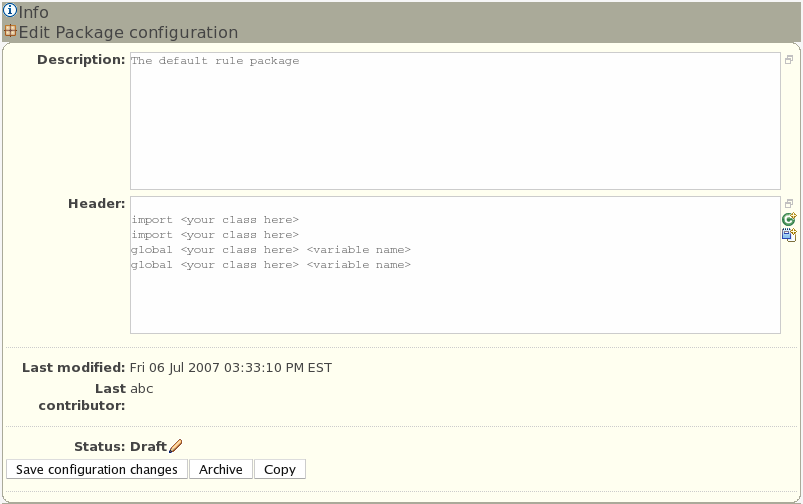Expand the Description text area
Screen dimensions: 803x504
click(789, 59)
